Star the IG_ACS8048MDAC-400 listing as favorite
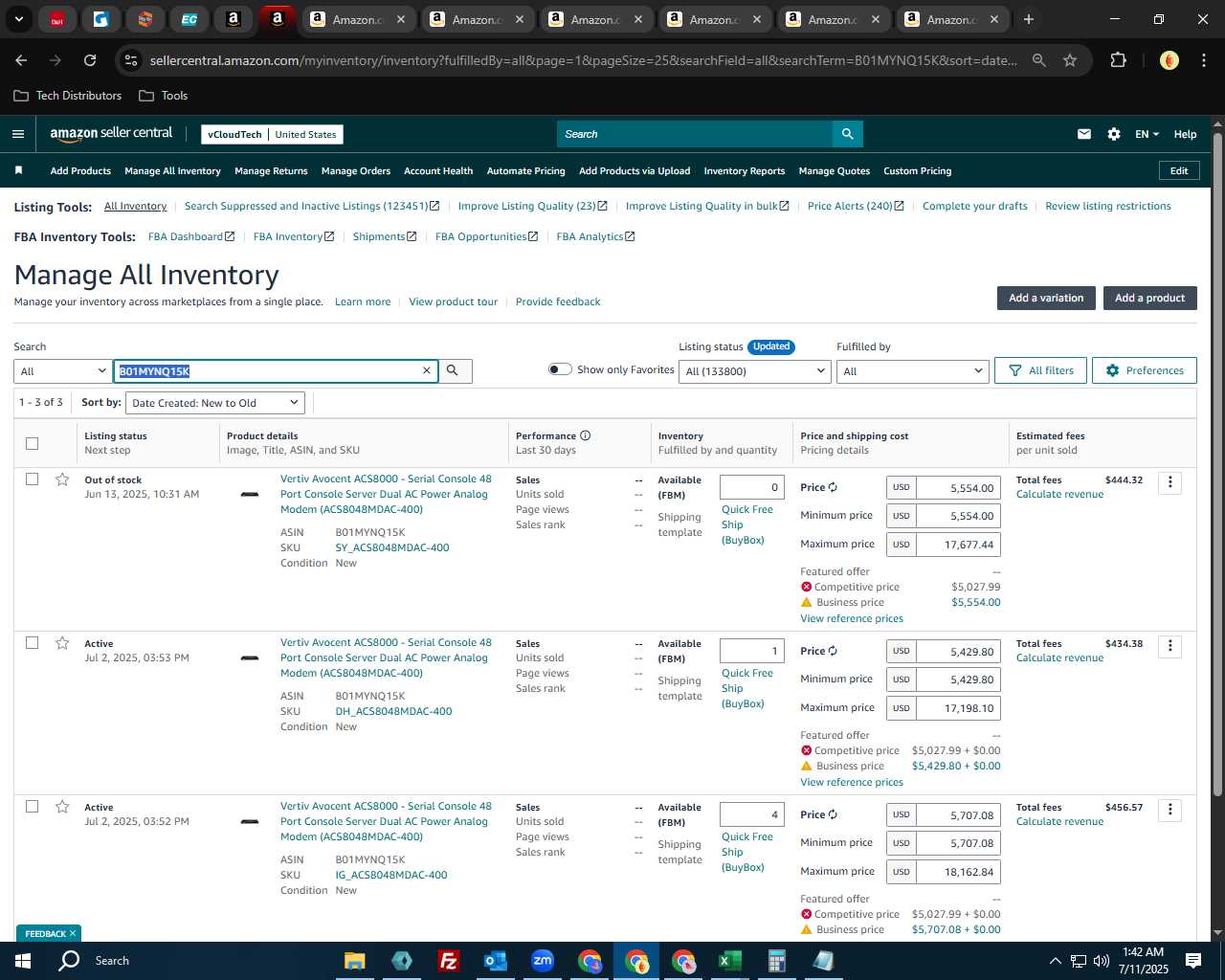This screenshot has width=1225, height=980. 62,807
